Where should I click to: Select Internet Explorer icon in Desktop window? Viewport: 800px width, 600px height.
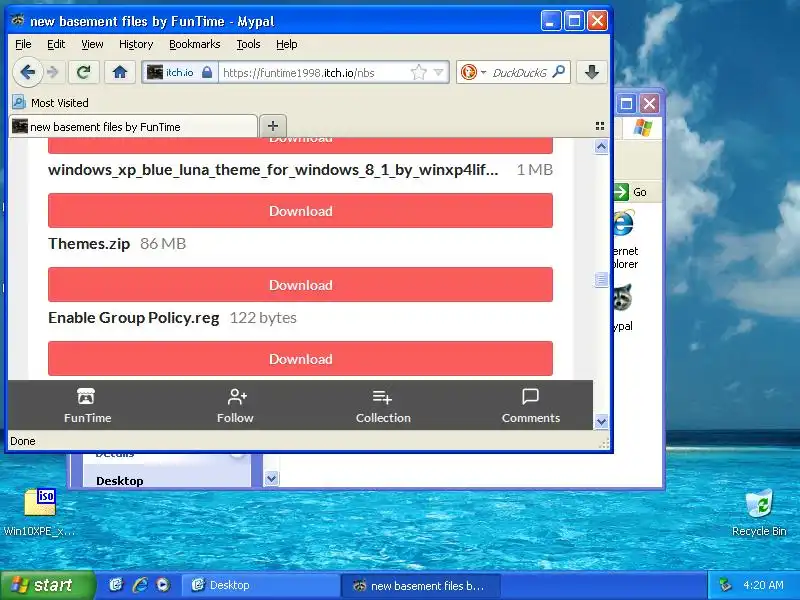point(623,223)
